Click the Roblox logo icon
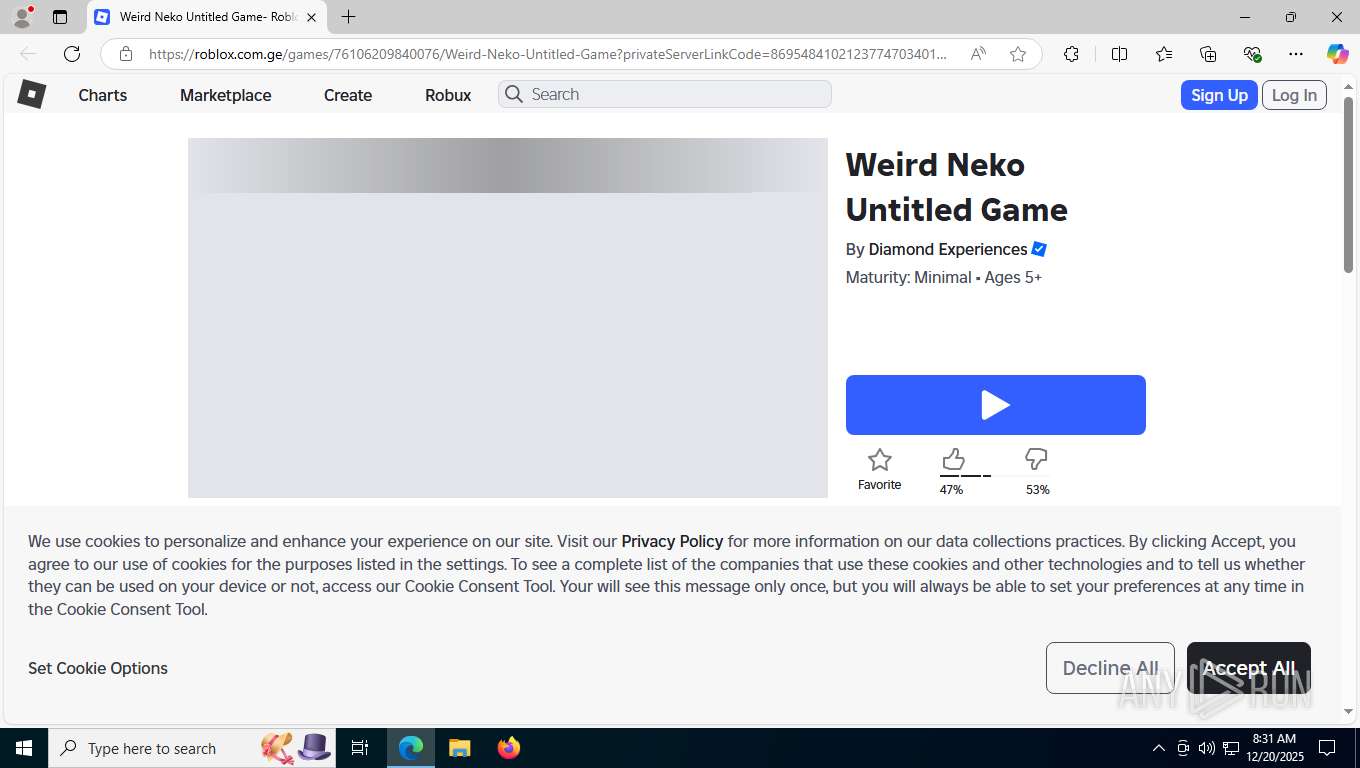 click(31, 94)
